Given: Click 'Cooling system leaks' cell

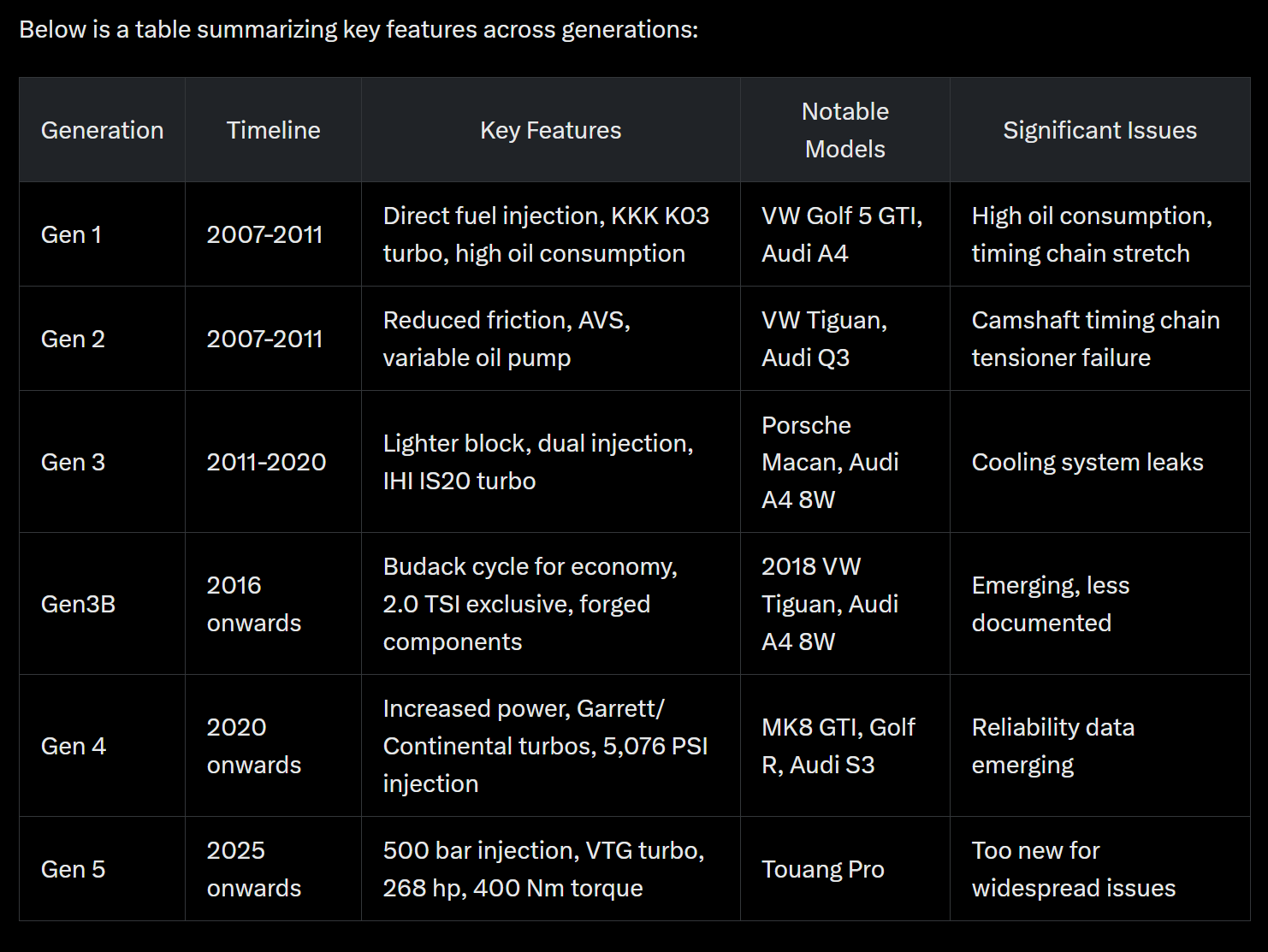Looking at the screenshot, I should pos(1087,462).
